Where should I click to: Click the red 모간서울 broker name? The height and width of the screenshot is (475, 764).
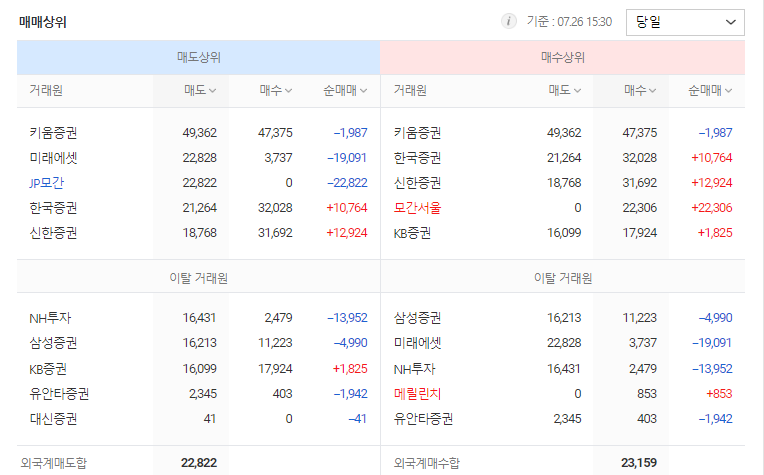pos(417,208)
